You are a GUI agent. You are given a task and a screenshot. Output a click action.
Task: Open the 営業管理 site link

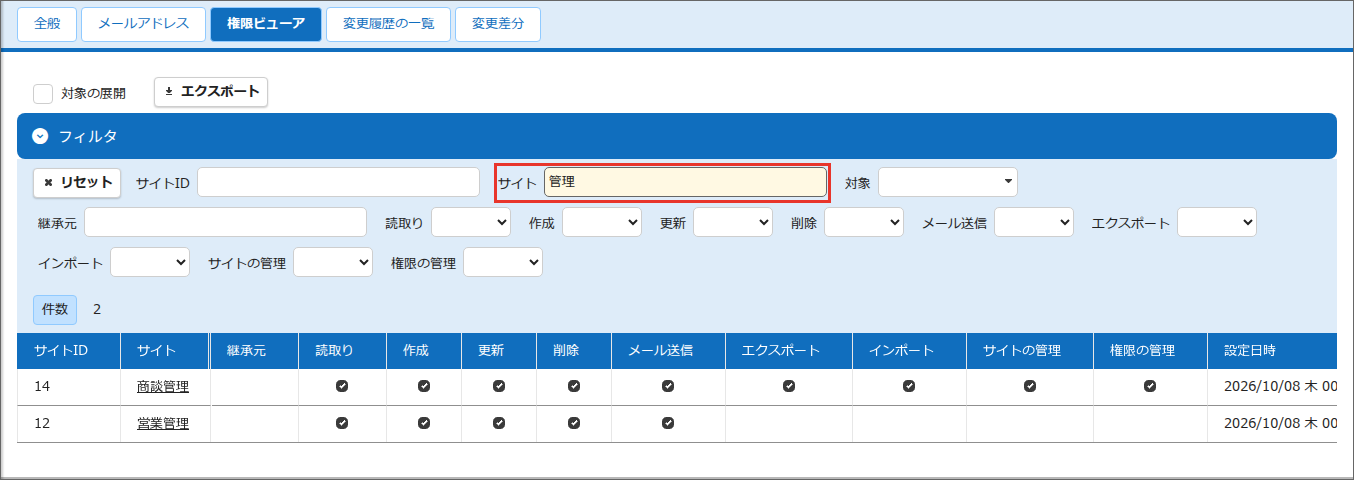pos(163,423)
